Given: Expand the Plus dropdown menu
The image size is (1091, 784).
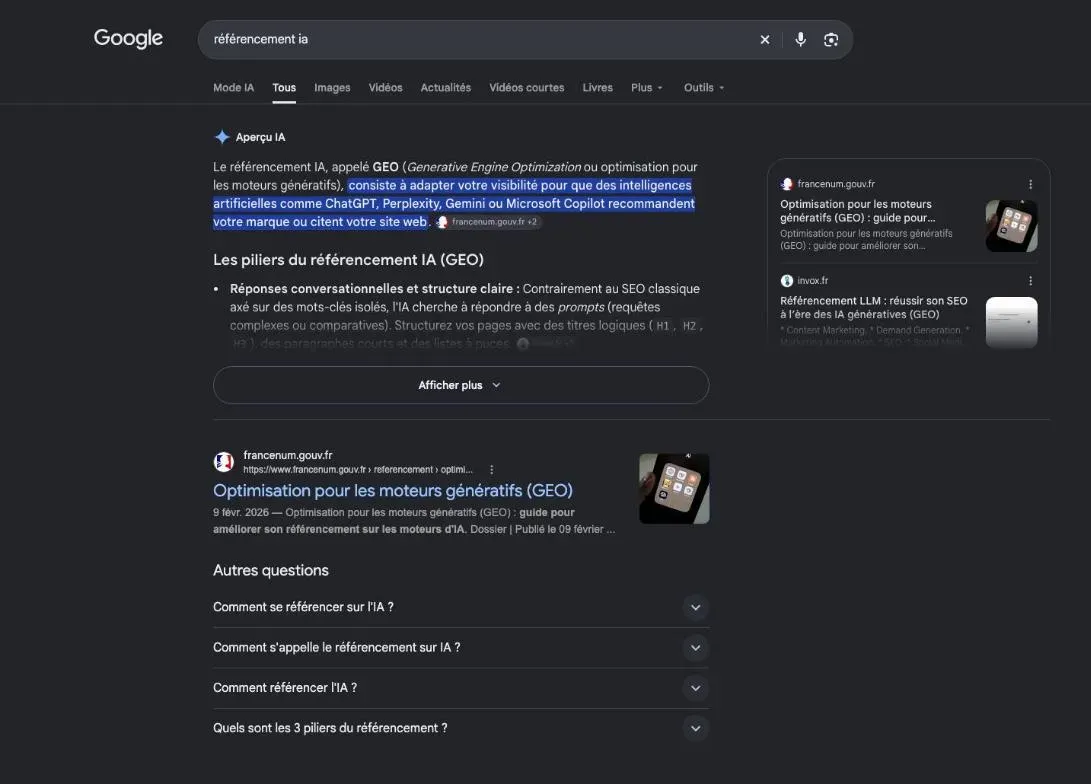Looking at the screenshot, I should coord(647,88).
